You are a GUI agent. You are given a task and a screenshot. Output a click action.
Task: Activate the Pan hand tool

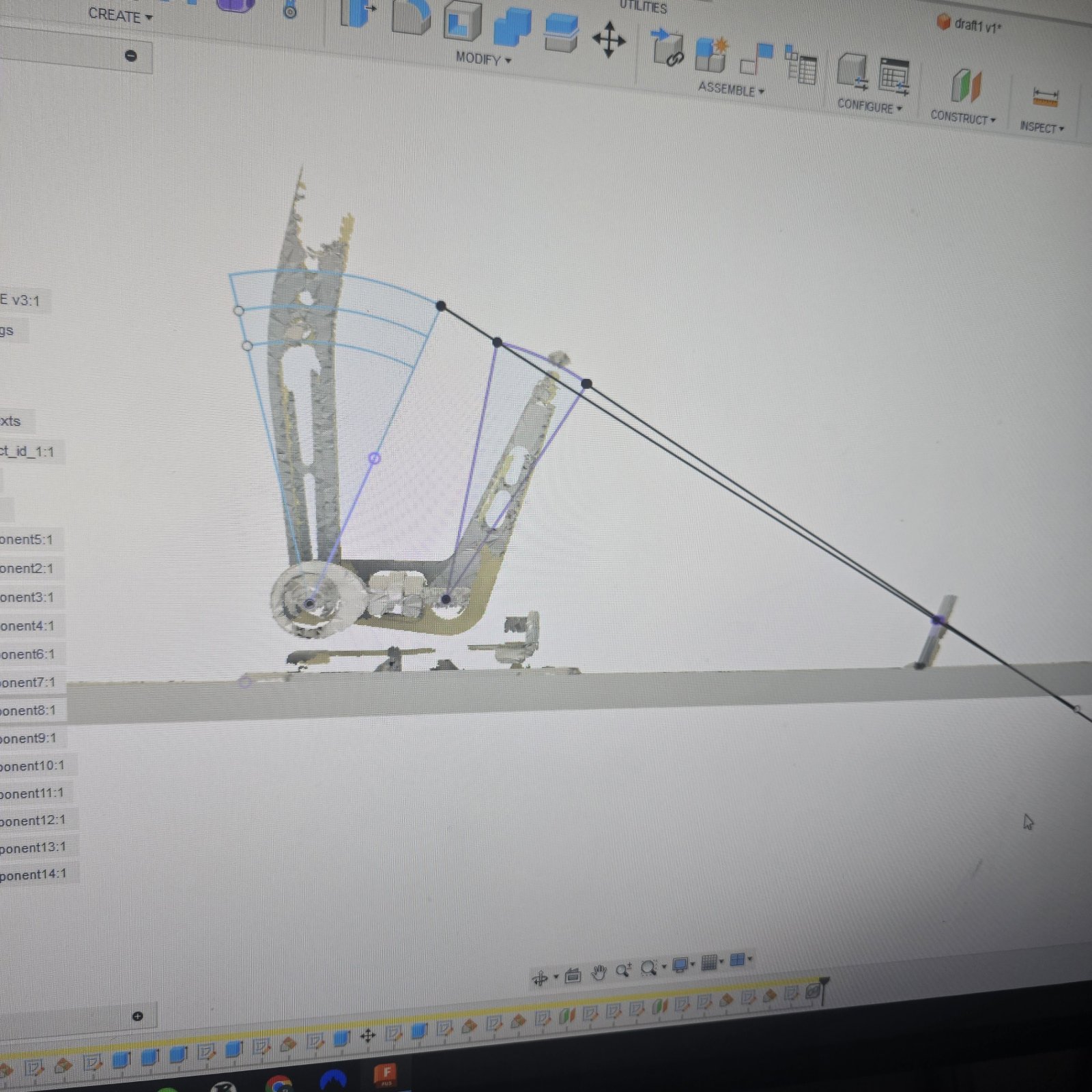[599, 973]
